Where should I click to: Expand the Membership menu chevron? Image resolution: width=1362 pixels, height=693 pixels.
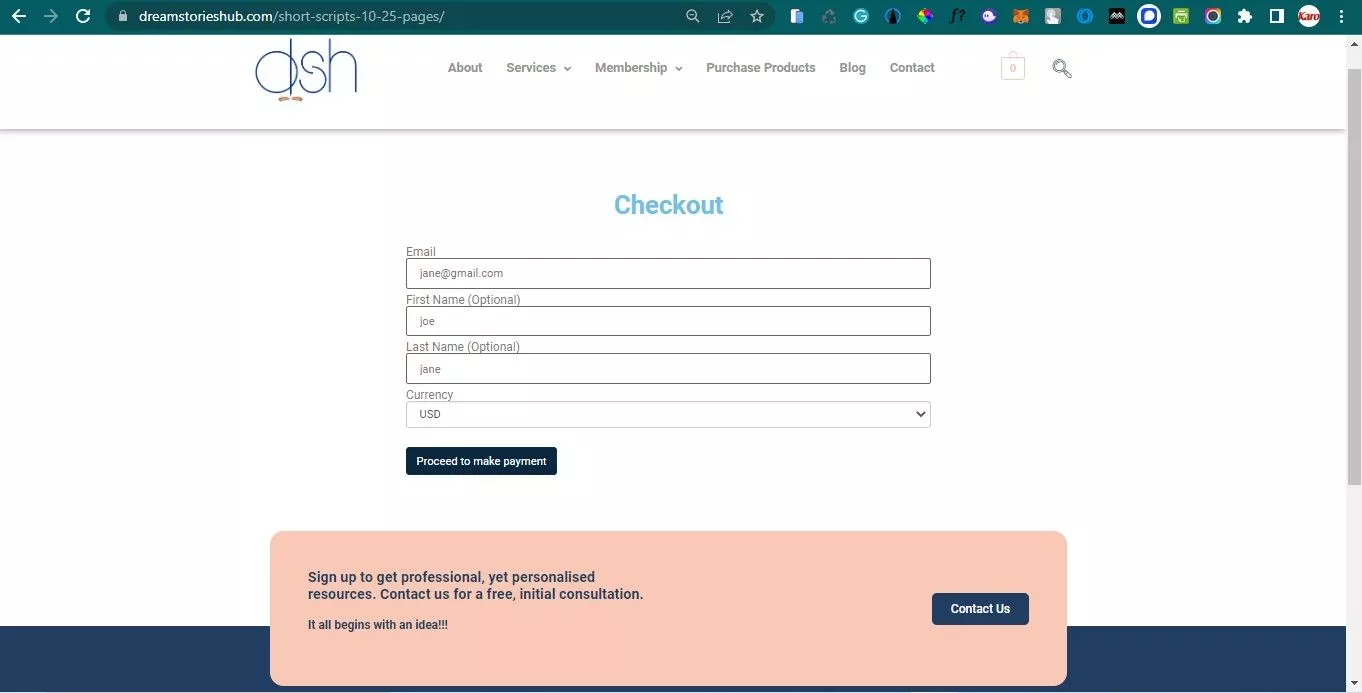(679, 68)
